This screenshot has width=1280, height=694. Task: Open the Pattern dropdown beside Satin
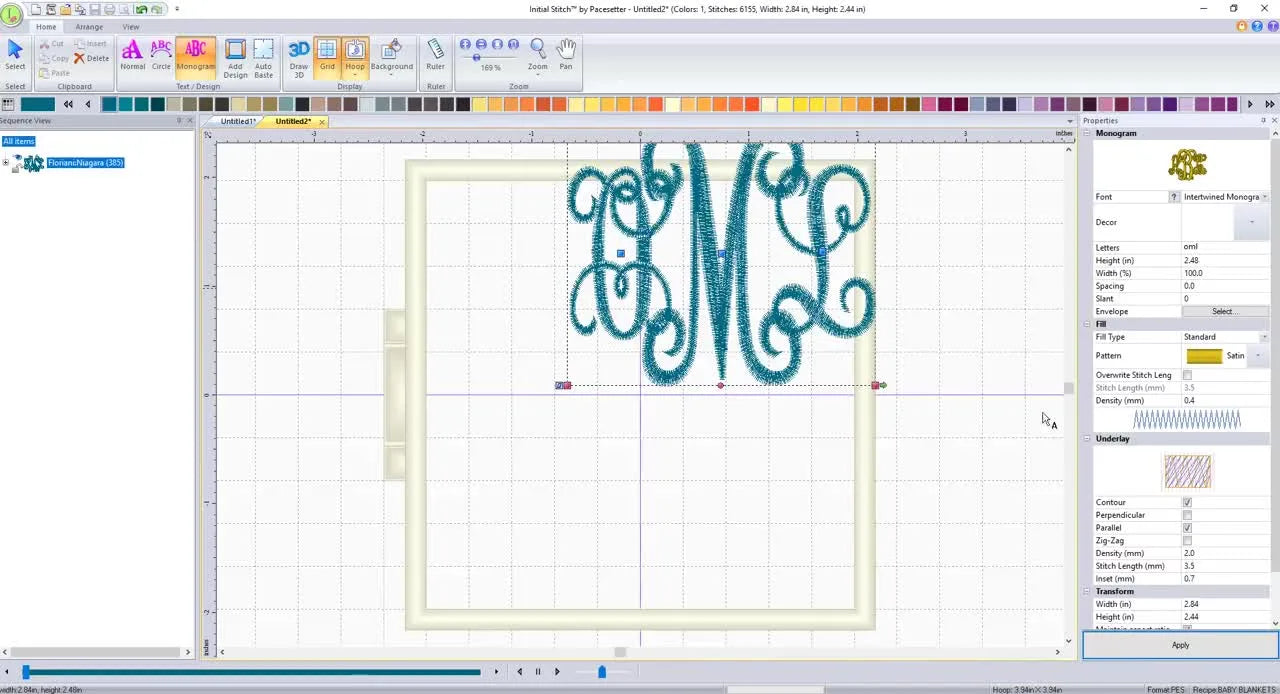1257,355
